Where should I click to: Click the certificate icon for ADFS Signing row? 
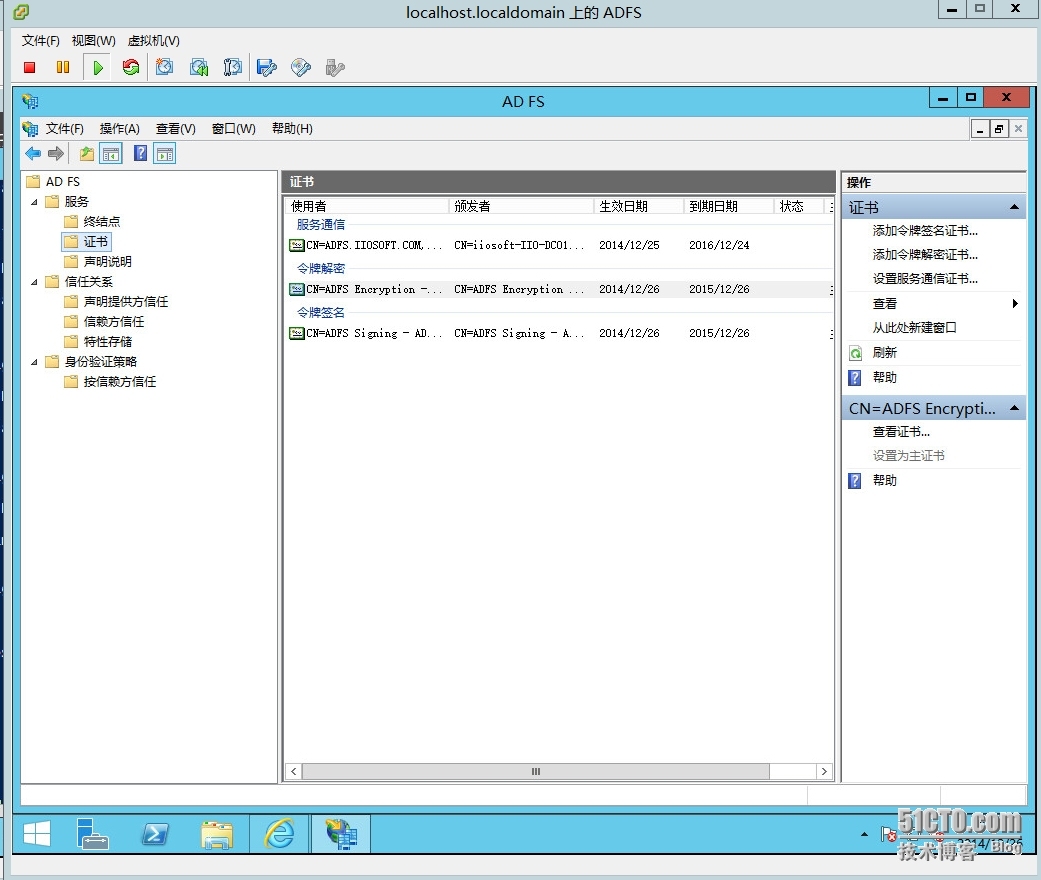(x=297, y=333)
